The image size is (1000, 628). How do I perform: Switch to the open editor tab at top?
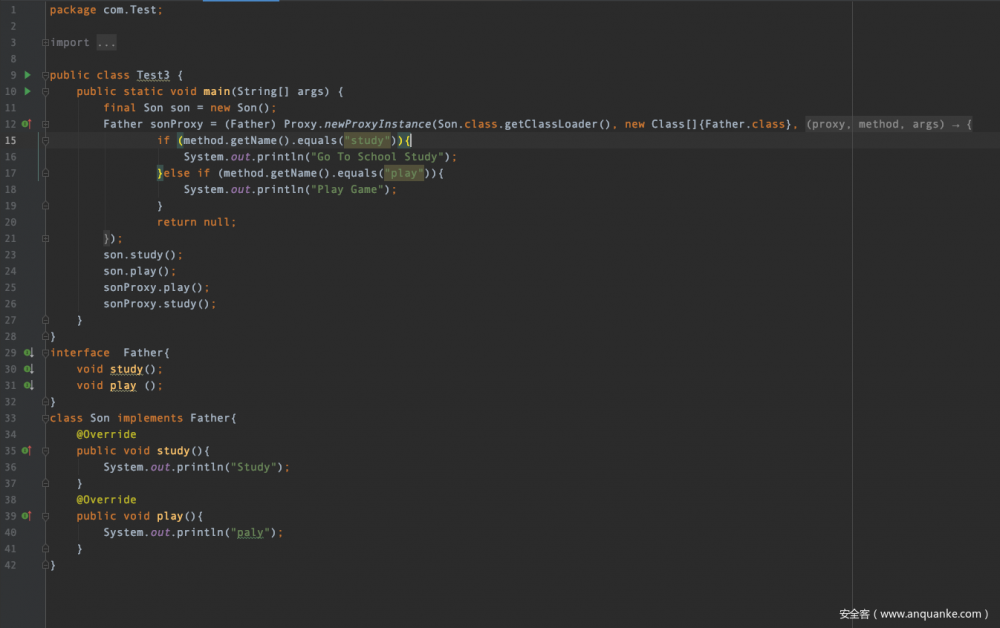coord(240,3)
